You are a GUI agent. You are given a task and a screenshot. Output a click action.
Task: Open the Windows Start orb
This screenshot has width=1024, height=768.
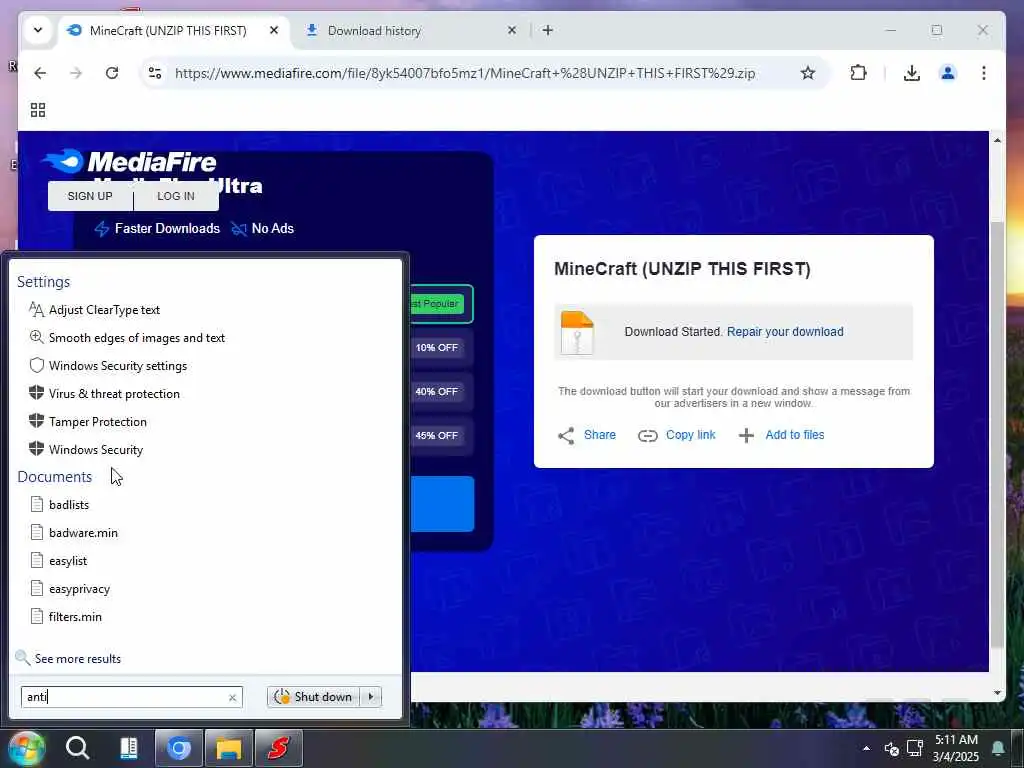[x=26, y=748]
